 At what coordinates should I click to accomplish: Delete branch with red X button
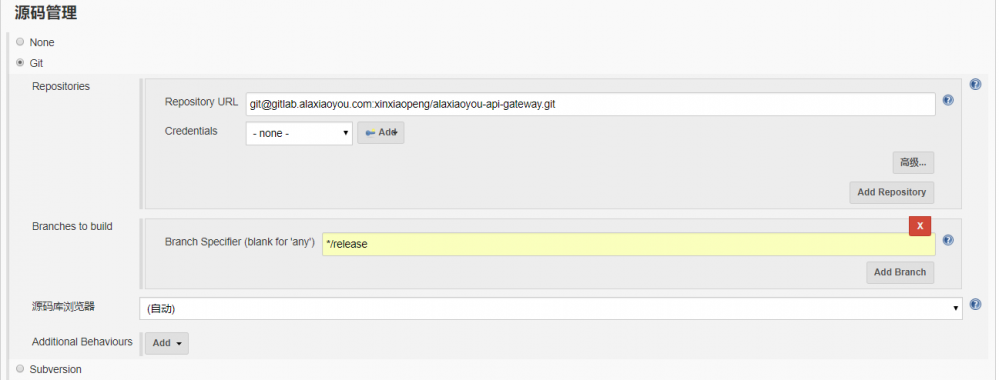click(920, 226)
